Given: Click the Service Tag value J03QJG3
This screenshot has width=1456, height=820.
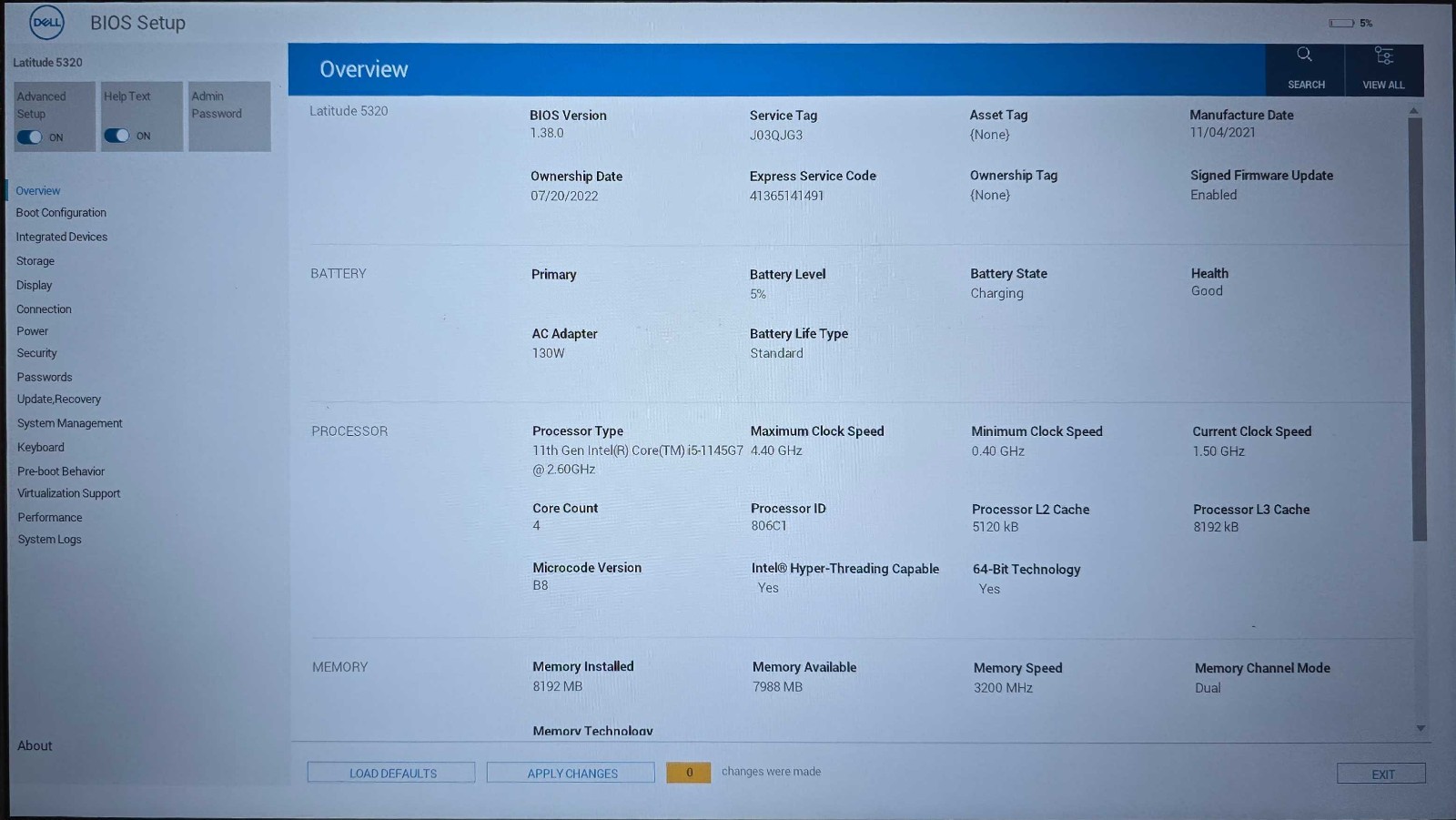Looking at the screenshot, I should point(776,135).
